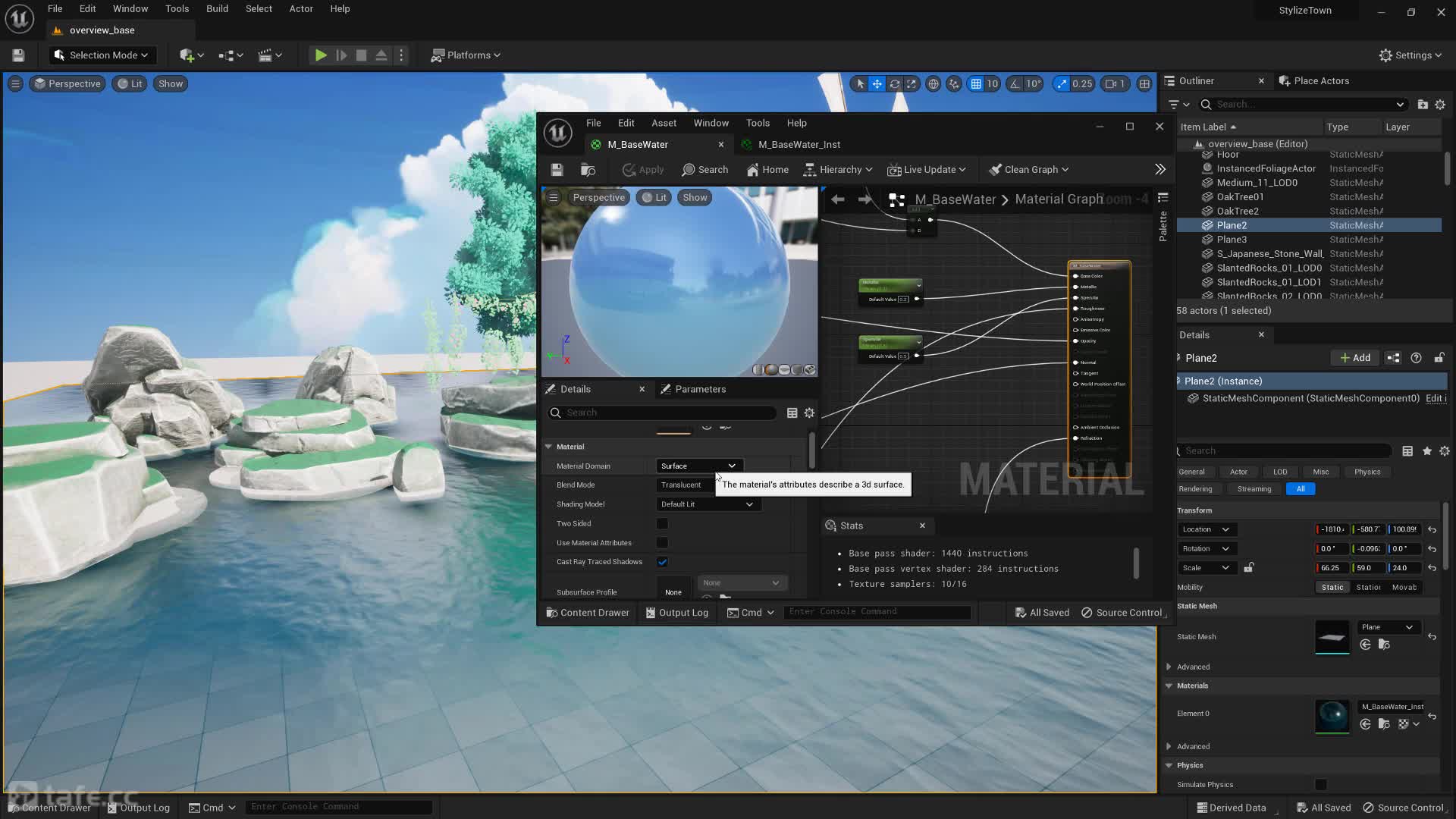Click Apply in Material Editor toolbar
Viewport: 1456px width, 819px height.
643,170
